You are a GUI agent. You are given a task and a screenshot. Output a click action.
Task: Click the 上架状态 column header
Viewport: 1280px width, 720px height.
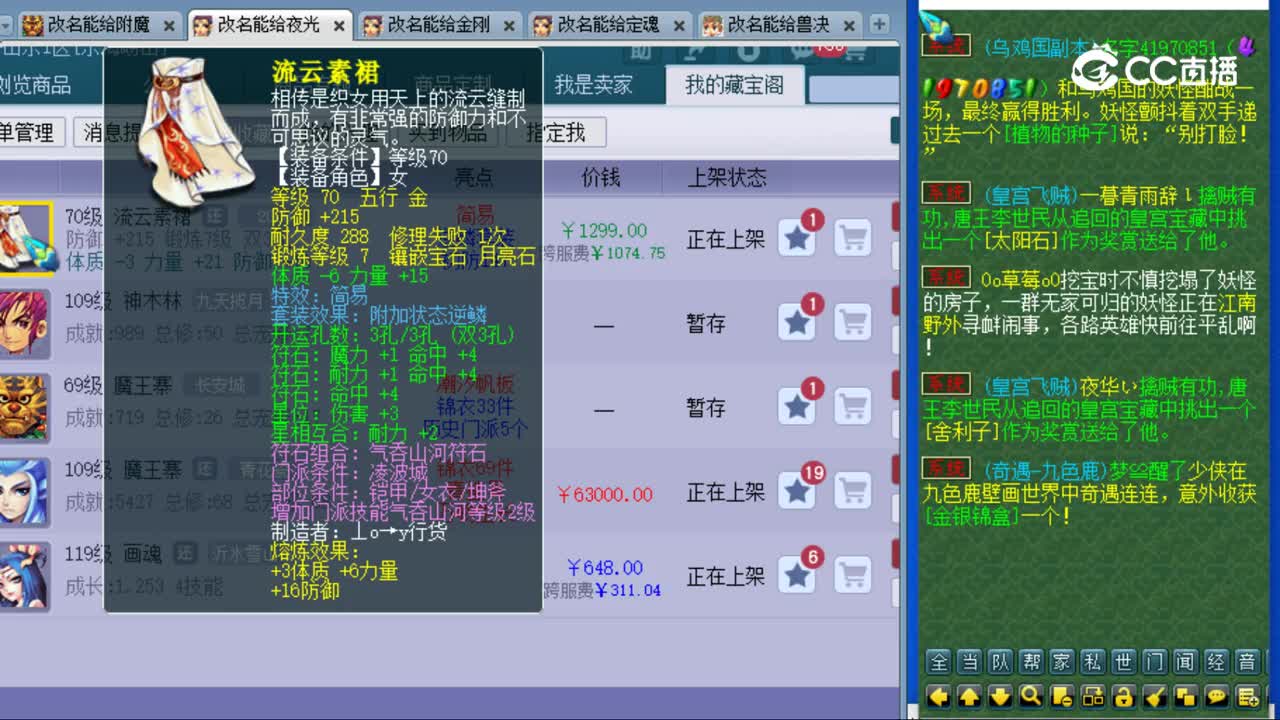727,177
